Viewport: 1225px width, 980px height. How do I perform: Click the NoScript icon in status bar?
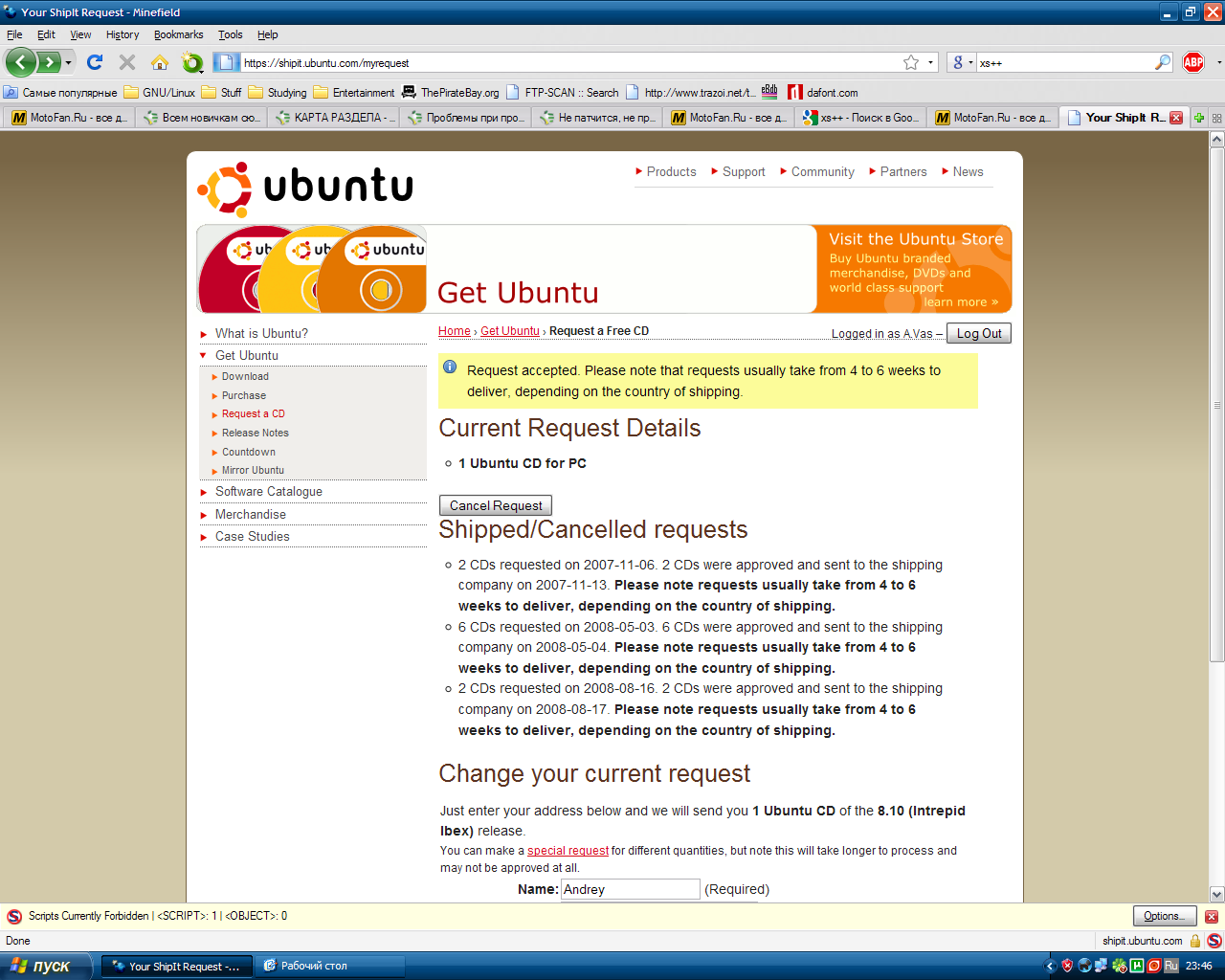(x=1214, y=941)
